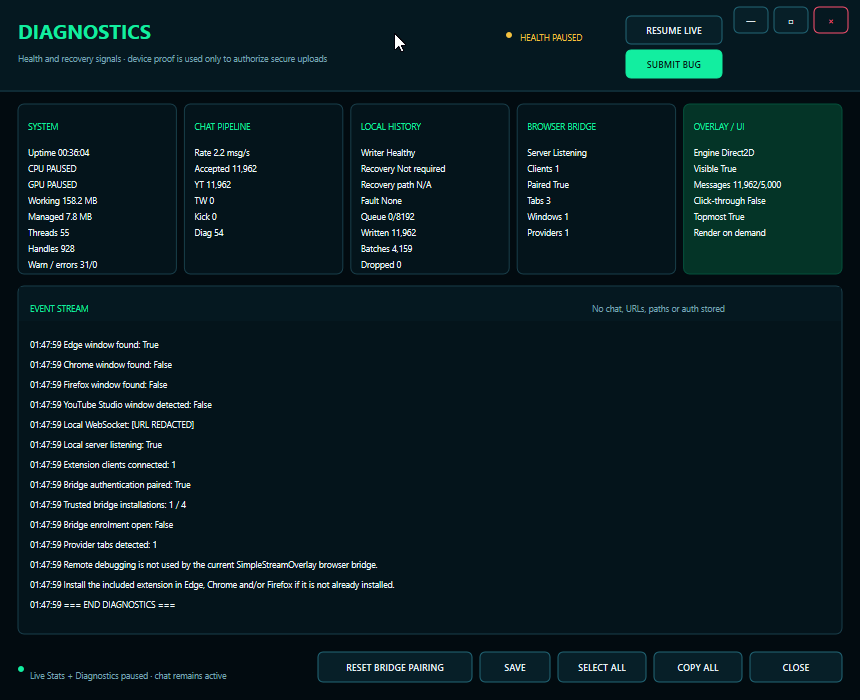The image size is (860, 700).
Task: Select the SYSTEM card
Action: (97, 189)
